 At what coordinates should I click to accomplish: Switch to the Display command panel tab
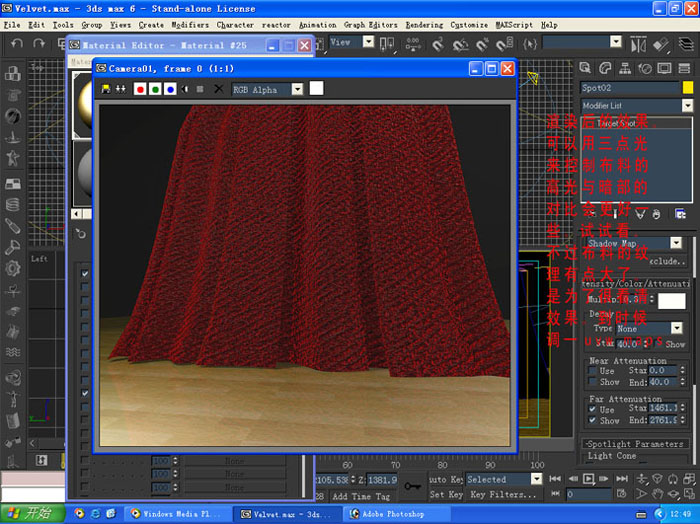click(664, 68)
